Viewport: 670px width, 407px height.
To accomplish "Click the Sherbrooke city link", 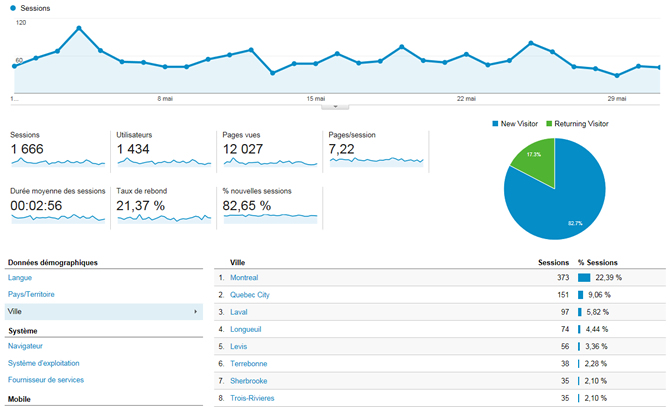I will 248,381.
